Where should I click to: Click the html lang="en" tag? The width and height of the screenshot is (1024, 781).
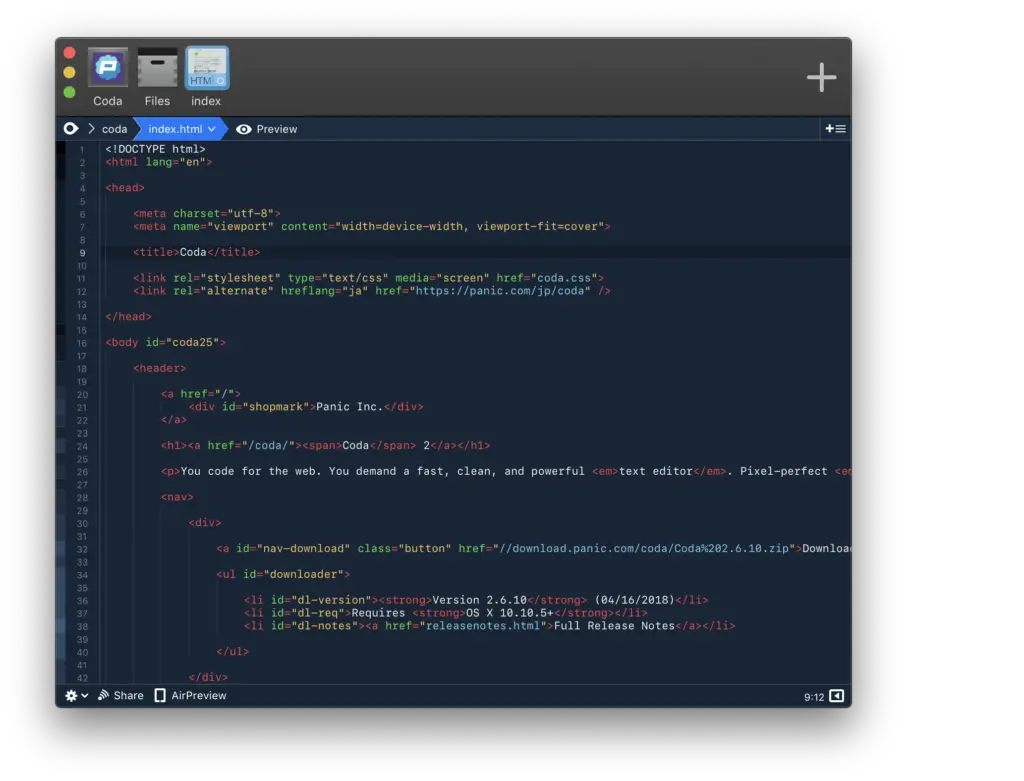(x=159, y=162)
